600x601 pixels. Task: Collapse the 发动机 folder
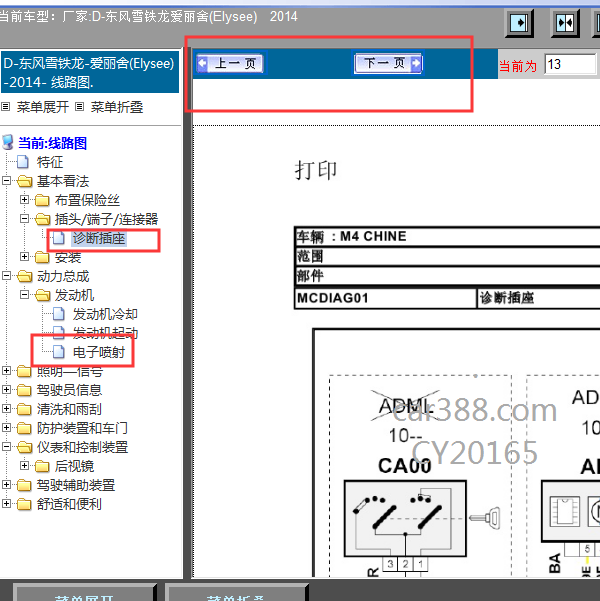25,294
